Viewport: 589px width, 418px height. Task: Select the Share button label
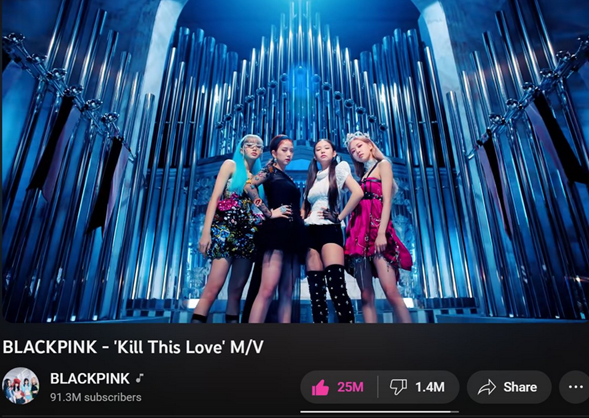[520, 387]
